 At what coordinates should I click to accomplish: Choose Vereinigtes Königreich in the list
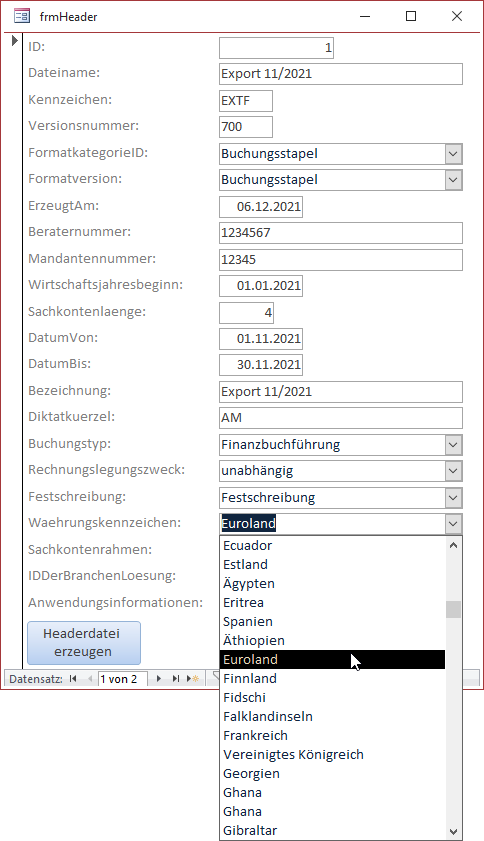click(333, 755)
